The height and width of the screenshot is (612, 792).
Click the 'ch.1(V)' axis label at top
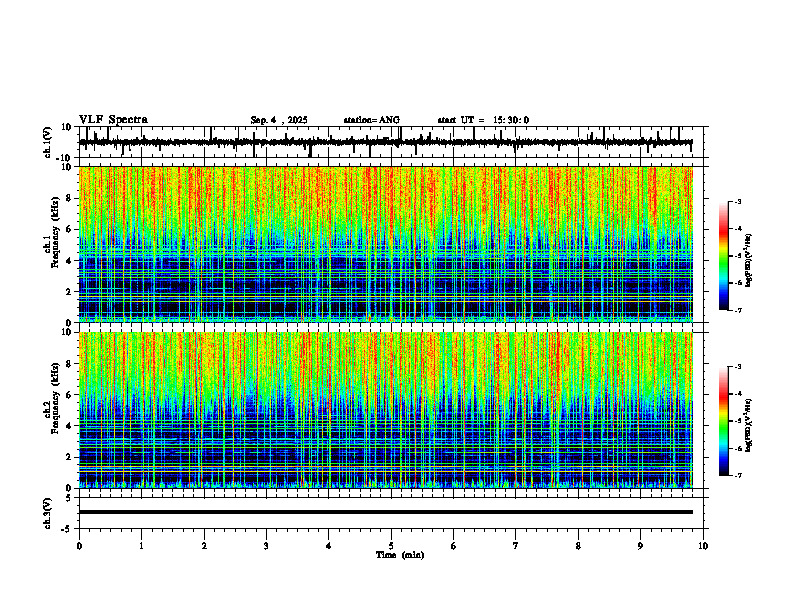[48, 142]
